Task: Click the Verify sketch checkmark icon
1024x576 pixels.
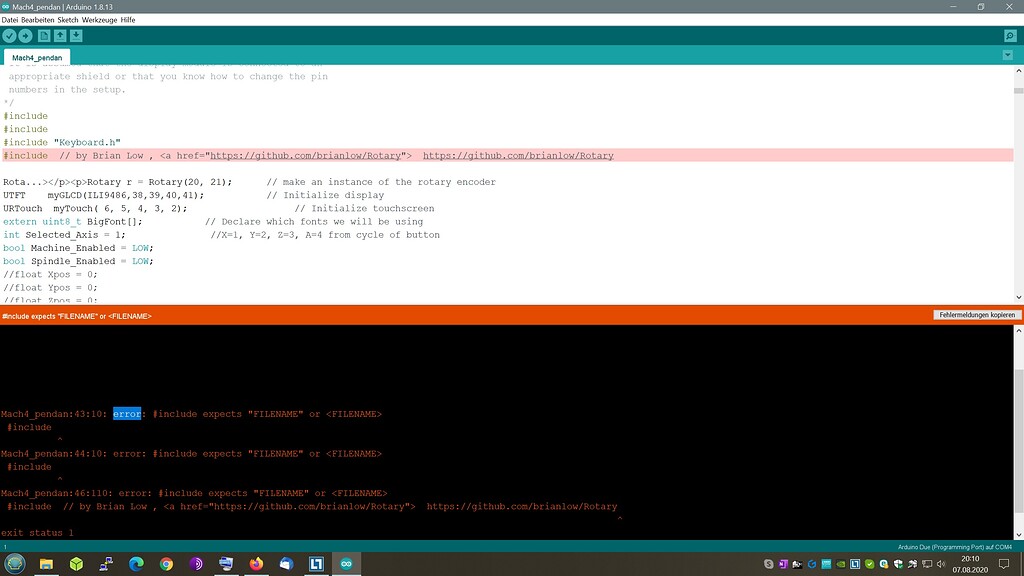Action: 10,35
